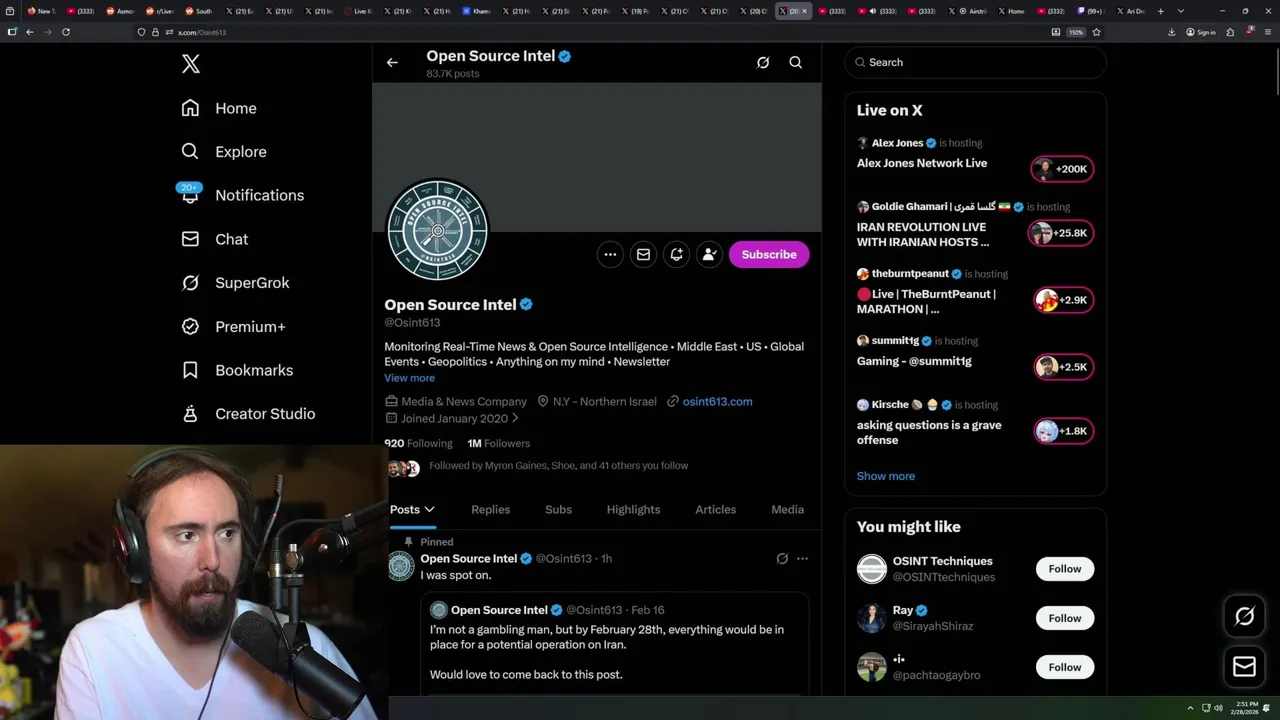
Task: Join the Alex Jones Network Live space
Action: (x=922, y=163)
